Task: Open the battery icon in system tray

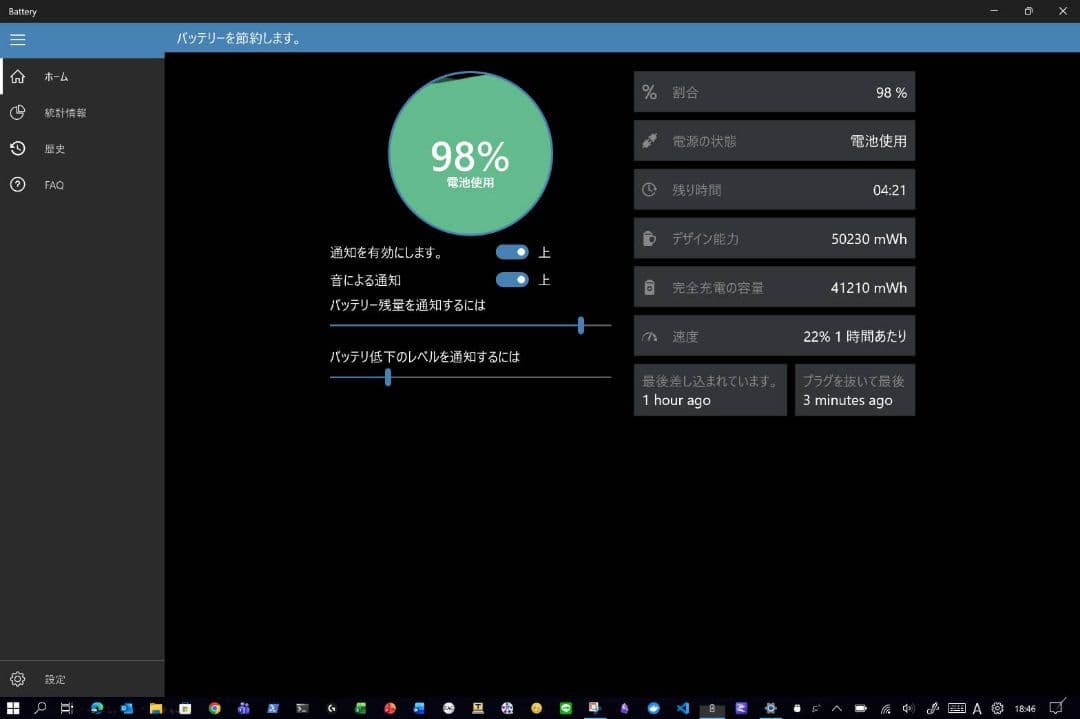Action: click(x=861, y=707)
